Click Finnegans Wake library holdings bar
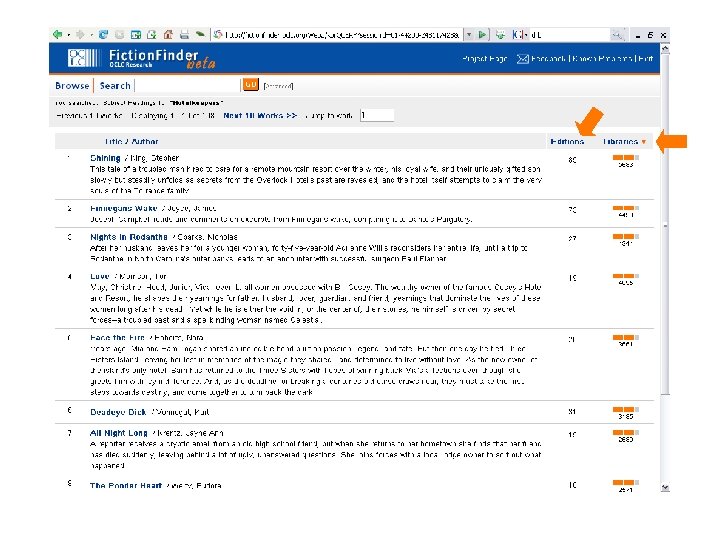The height and width of the screenshot is (540, 720). (x=625, y=208)
